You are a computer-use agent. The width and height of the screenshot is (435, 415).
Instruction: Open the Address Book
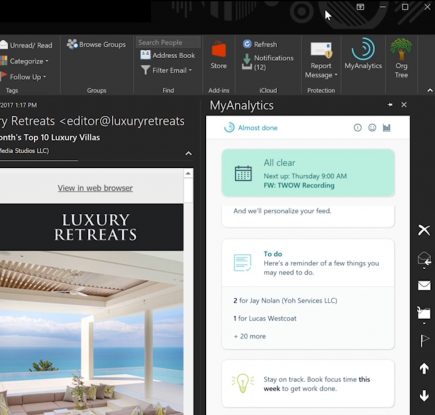(168, 55)
